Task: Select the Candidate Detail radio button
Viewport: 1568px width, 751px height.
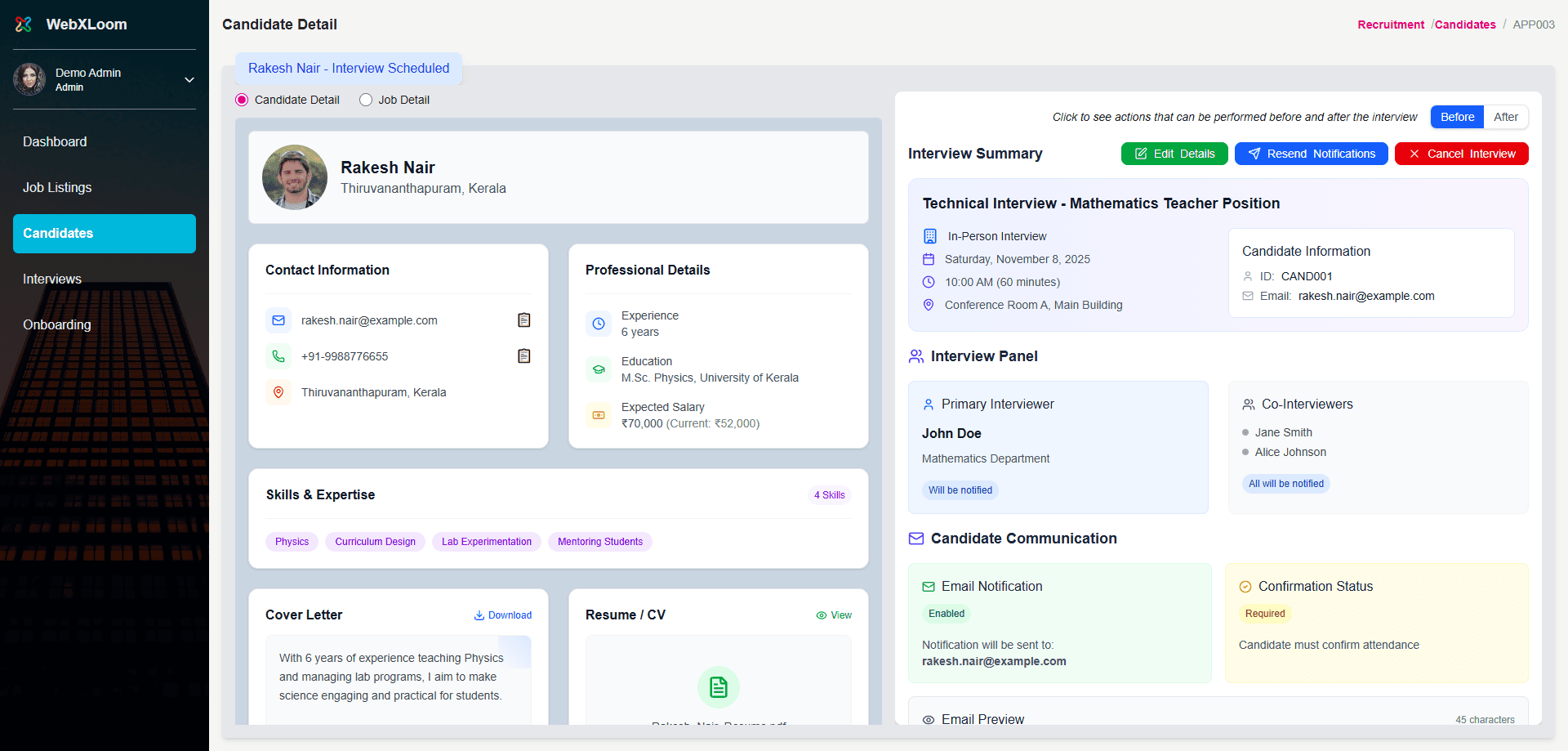Action: pyautogui.click(x=242, y=100)
